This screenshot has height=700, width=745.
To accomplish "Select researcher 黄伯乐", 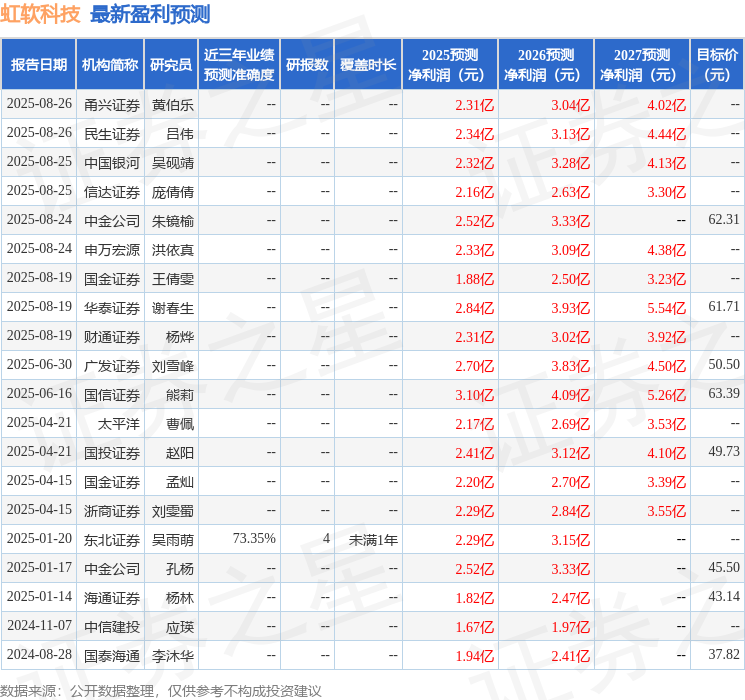I will [172, 105].
